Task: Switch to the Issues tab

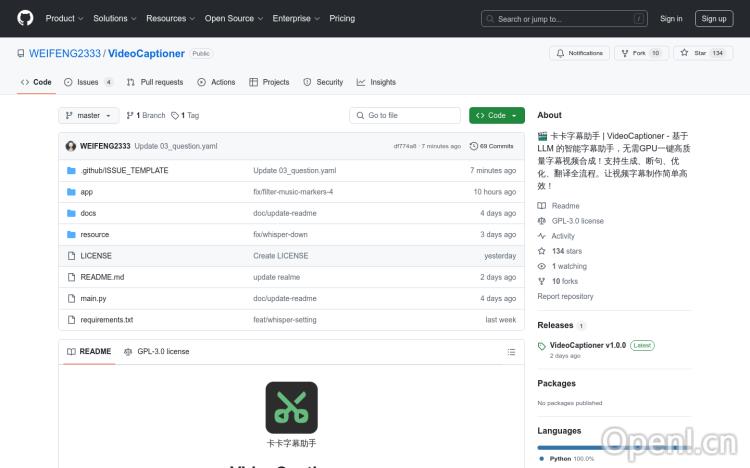Action: [x=88, y=82]
